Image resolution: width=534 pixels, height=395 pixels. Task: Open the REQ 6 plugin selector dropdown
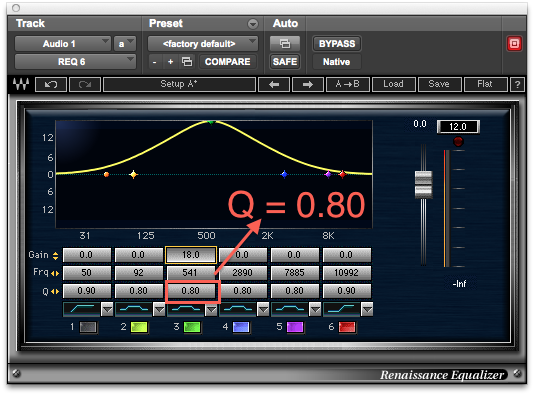coord(75,62)
